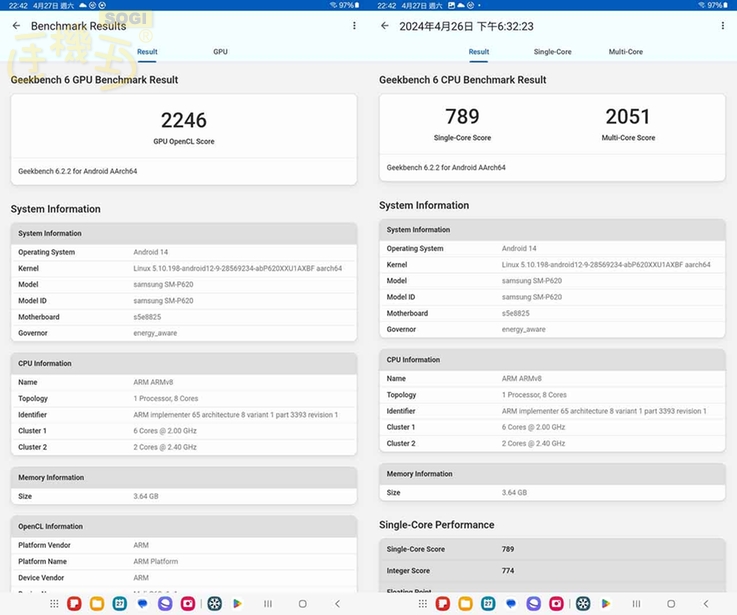Switch to the GPU tab

tap(220, 52)
